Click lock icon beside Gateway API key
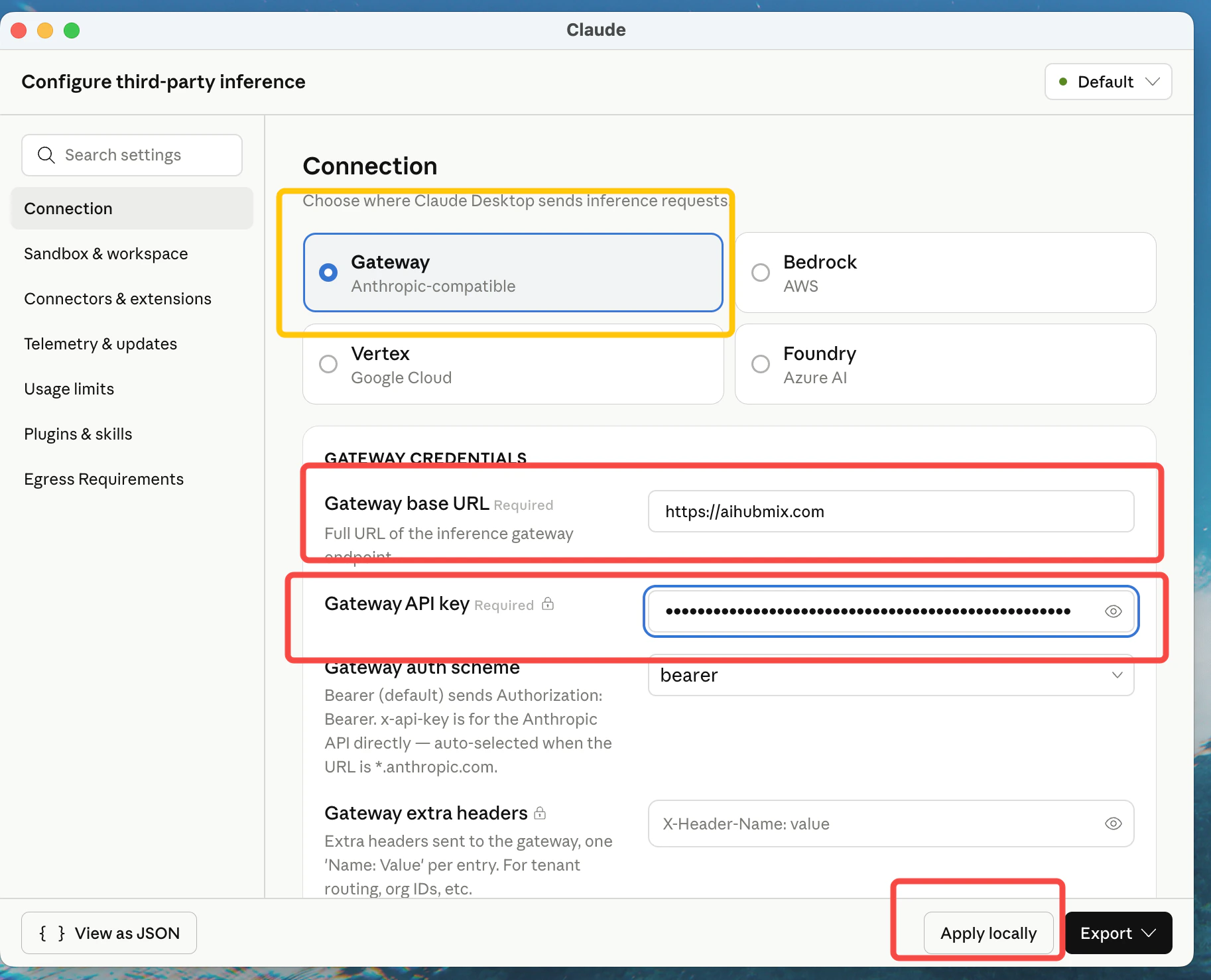The image size is (1211, 980). coord(548,603)
